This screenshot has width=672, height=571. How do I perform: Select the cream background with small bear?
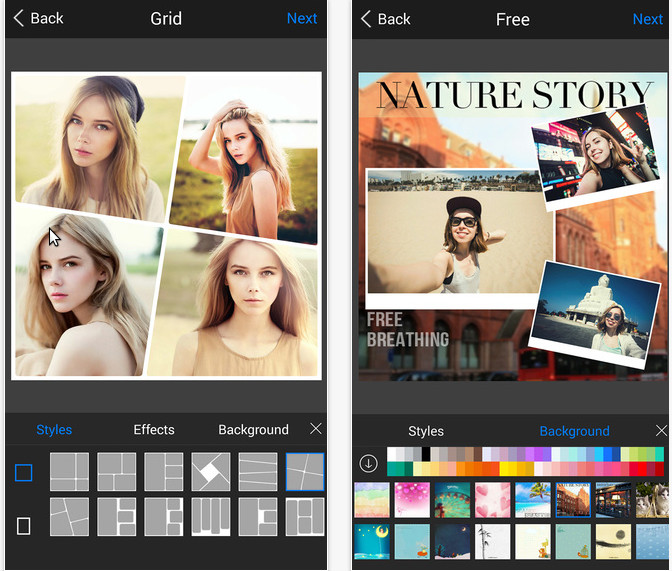[x=533, y=541]
